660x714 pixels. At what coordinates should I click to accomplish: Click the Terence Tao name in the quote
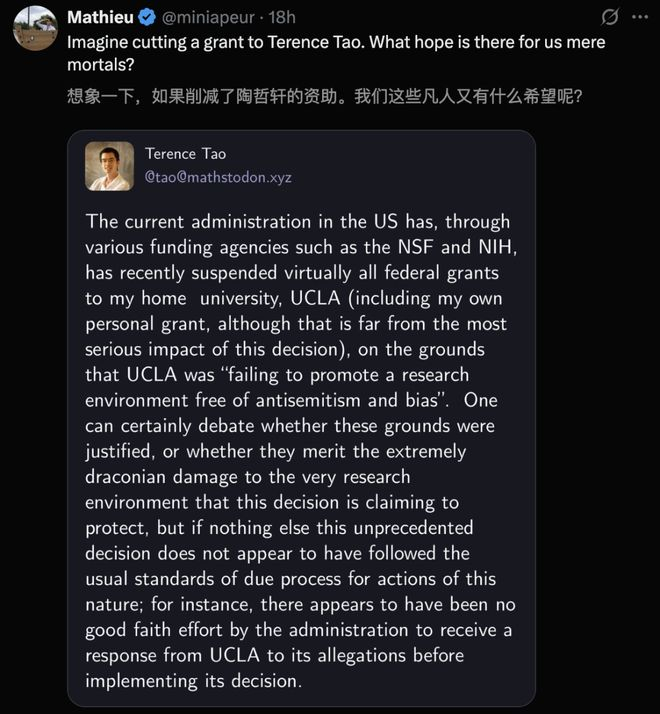pyautogui.click(x=186, y=154)
